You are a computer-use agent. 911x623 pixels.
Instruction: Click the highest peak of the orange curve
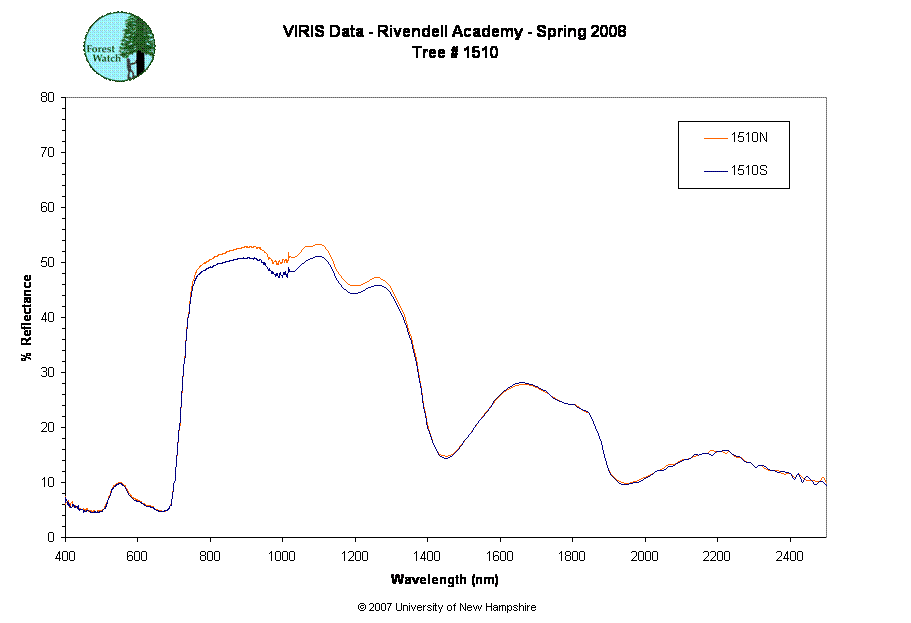click(319, 245)
